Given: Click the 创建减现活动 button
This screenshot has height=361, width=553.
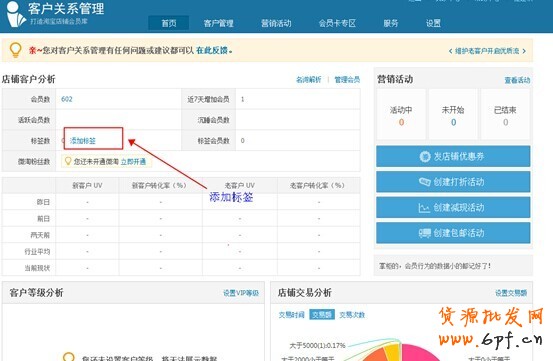Looking at the screenshot, I should point(453,207).
